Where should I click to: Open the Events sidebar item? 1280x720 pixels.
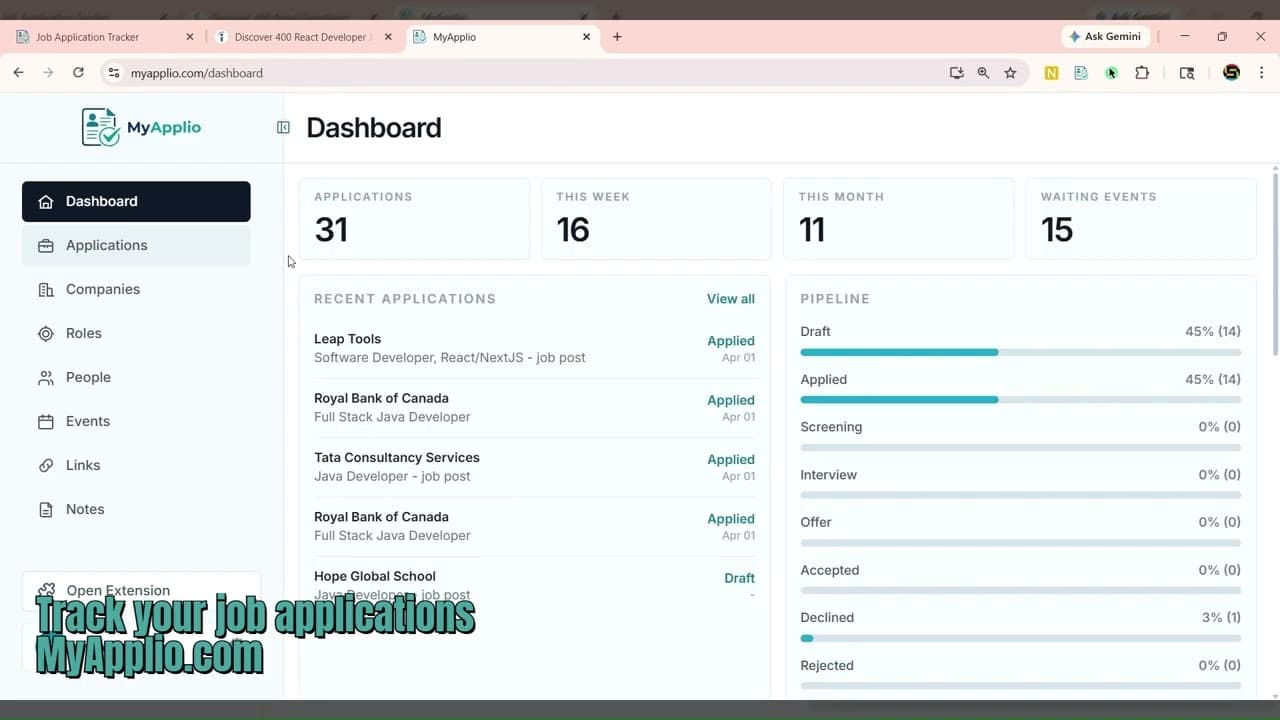[x=136, y=421]
